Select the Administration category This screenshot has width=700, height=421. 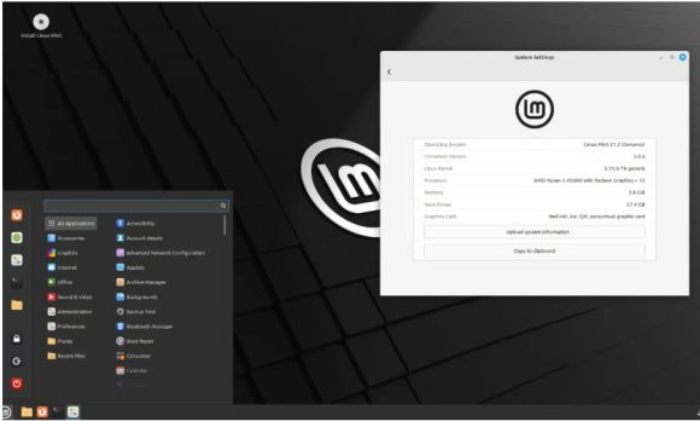[x=70, y=312]
